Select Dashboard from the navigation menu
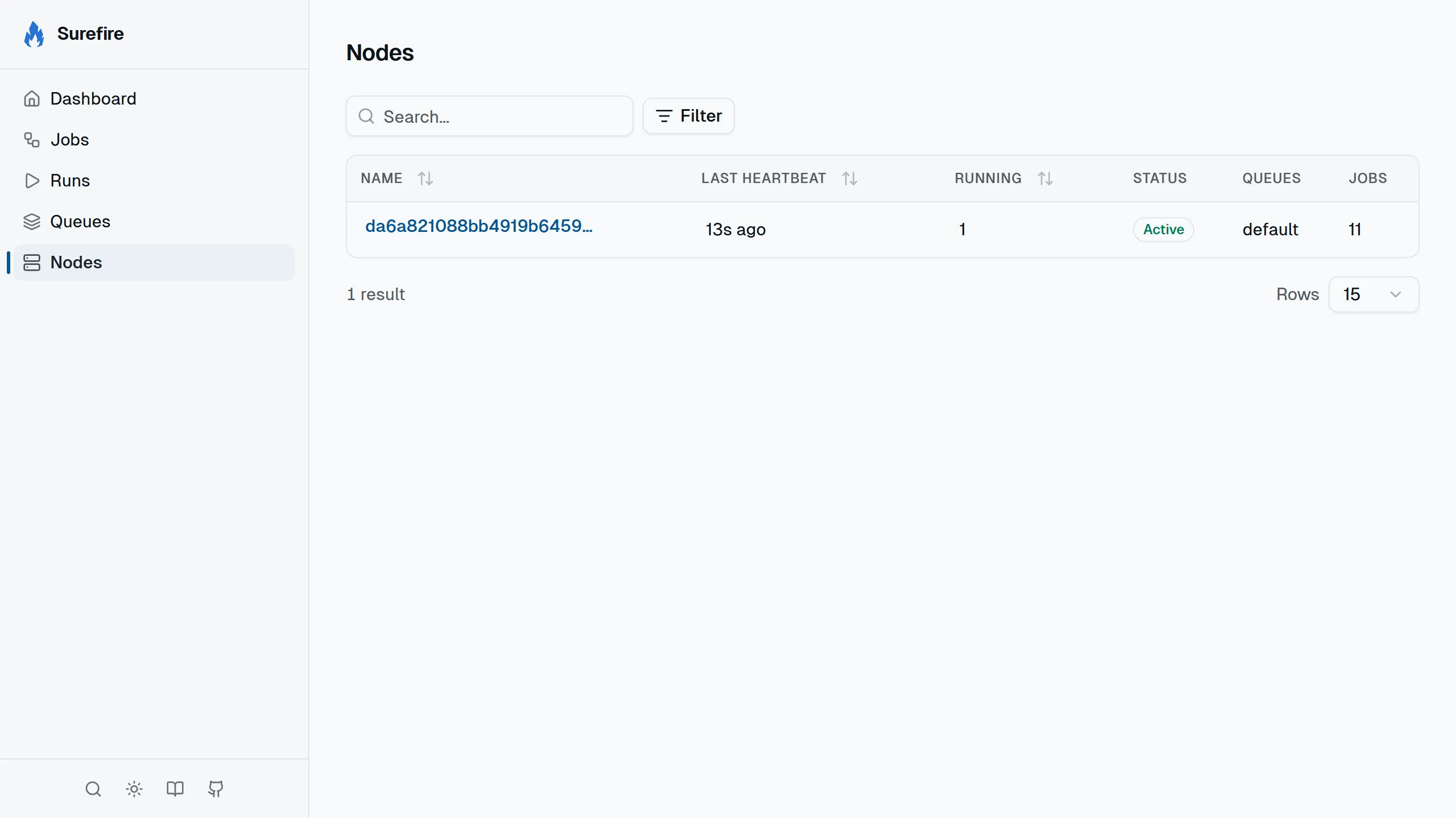Screen dimensions: 1456x818 94,98
